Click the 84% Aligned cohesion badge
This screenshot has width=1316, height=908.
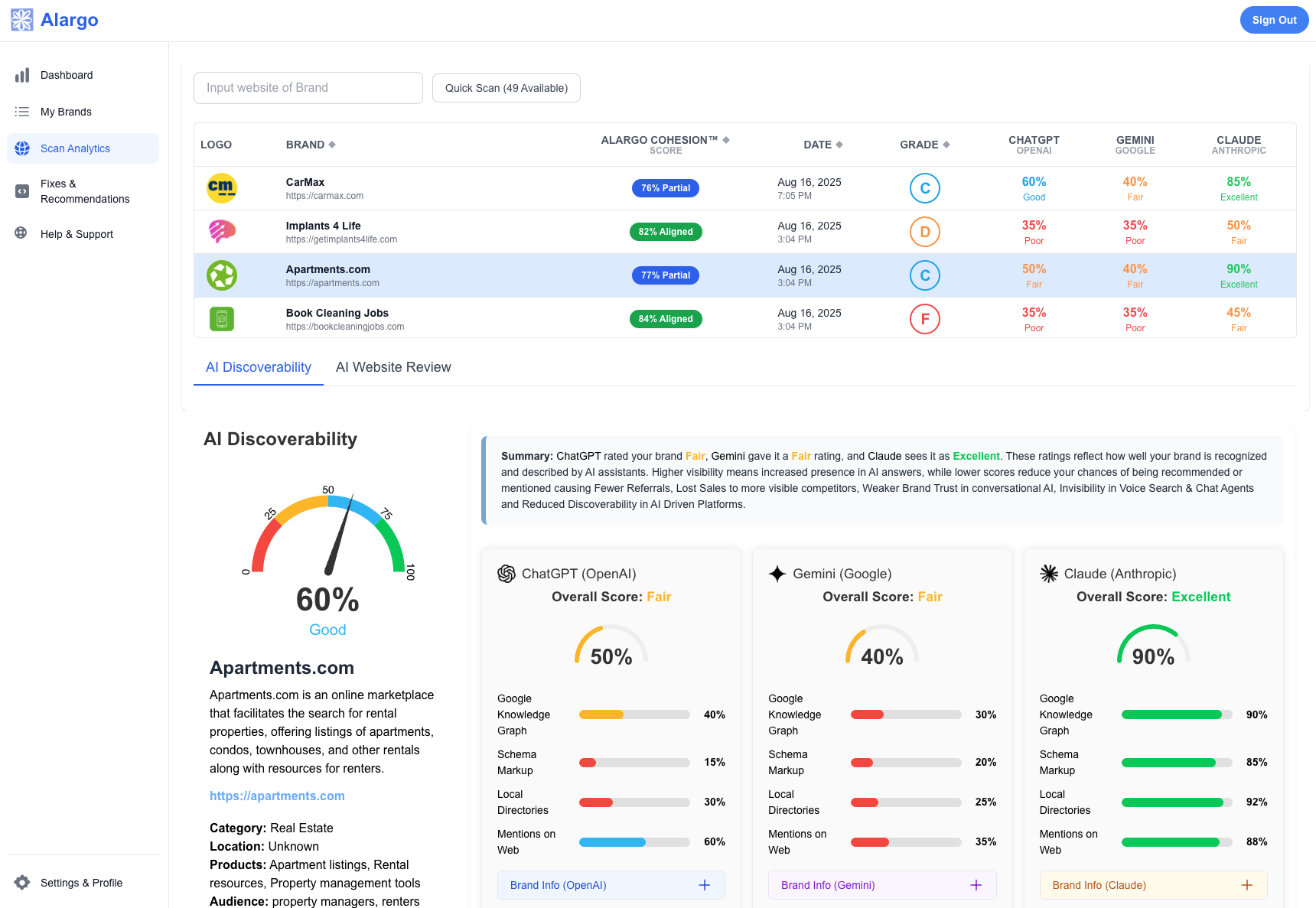point(666,319)
